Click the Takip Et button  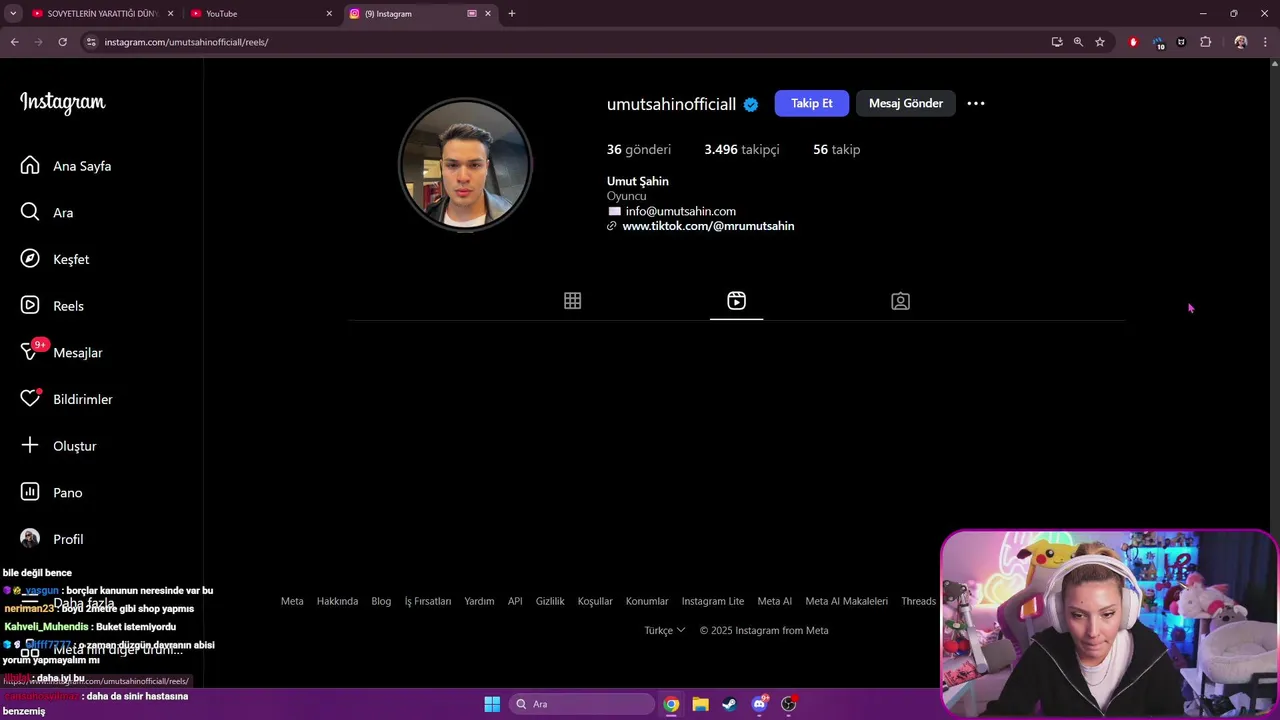tap(811, 103)
